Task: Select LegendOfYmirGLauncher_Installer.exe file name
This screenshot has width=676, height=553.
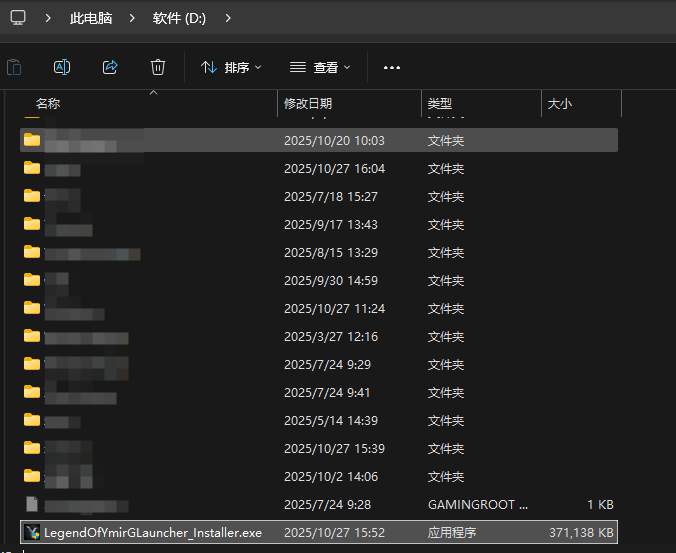Action: click(x=152, y=532)
